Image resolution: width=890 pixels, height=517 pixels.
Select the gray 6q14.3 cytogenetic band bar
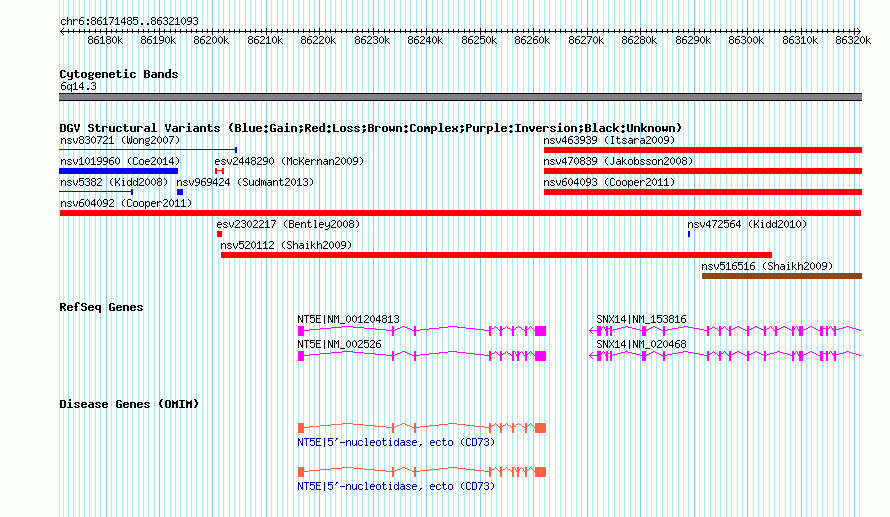coord(460,97)
